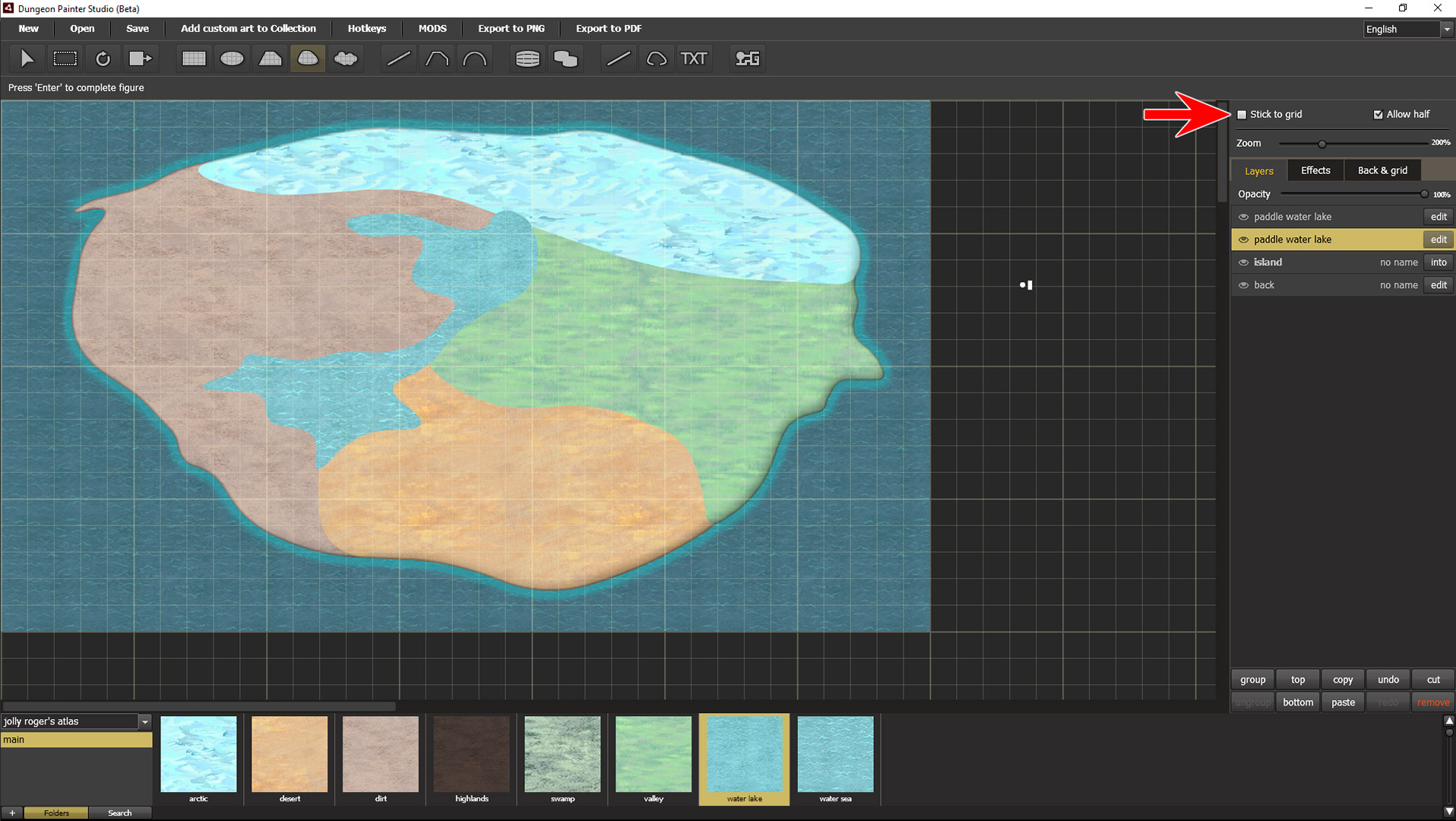Click the cut button
Screen dimensions: 1456x821
1433,680
